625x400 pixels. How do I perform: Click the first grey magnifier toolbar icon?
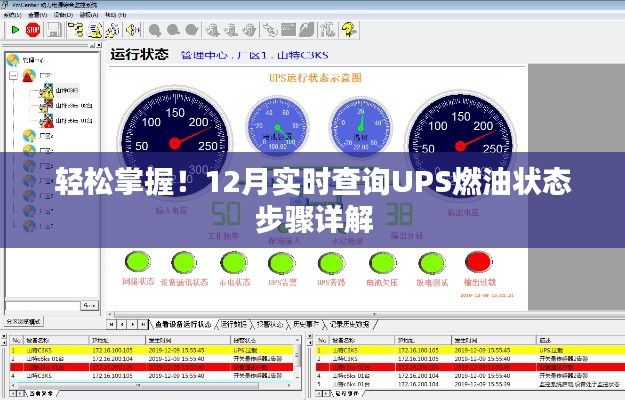click(155, 30)
